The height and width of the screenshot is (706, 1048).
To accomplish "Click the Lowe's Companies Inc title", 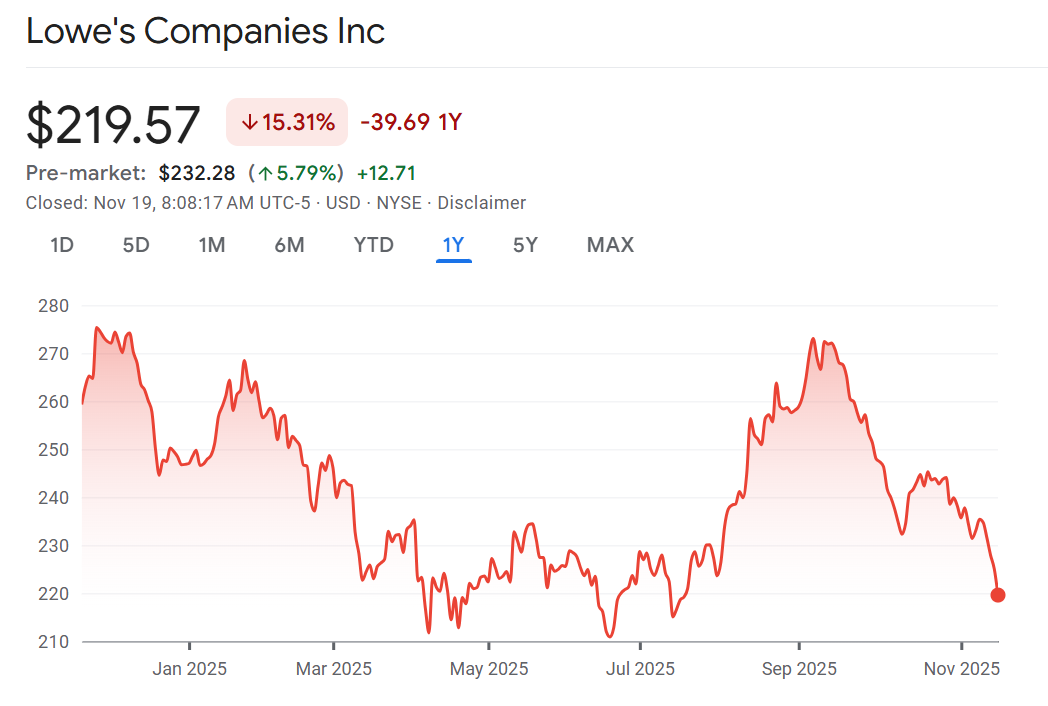I will (x=205, y=31).
